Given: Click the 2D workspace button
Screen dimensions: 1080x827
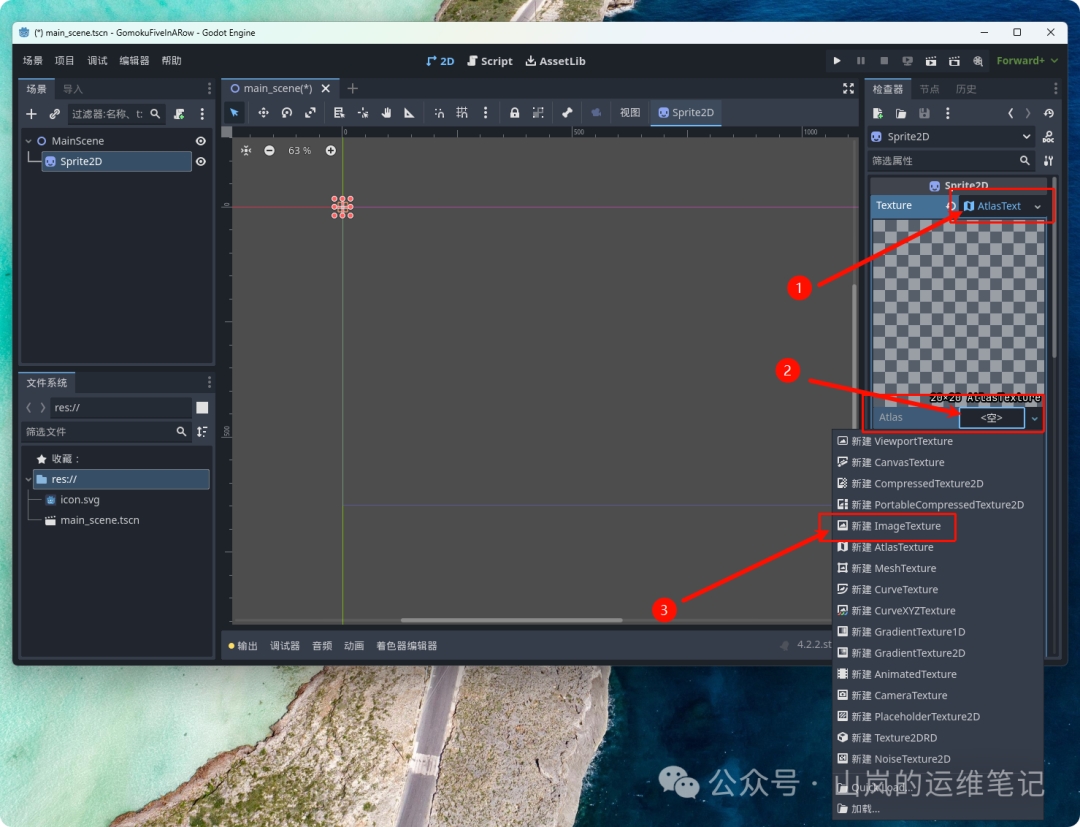Looking at the screenshot, I should tap(440, 61).
